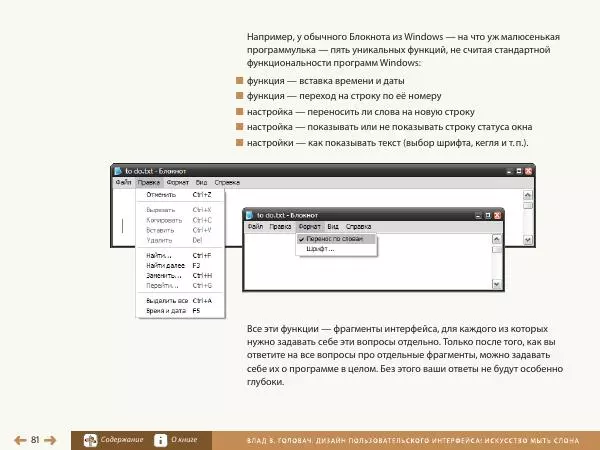Maximize the back Блокнот window
600x450 pixels.
click(519, 171)
